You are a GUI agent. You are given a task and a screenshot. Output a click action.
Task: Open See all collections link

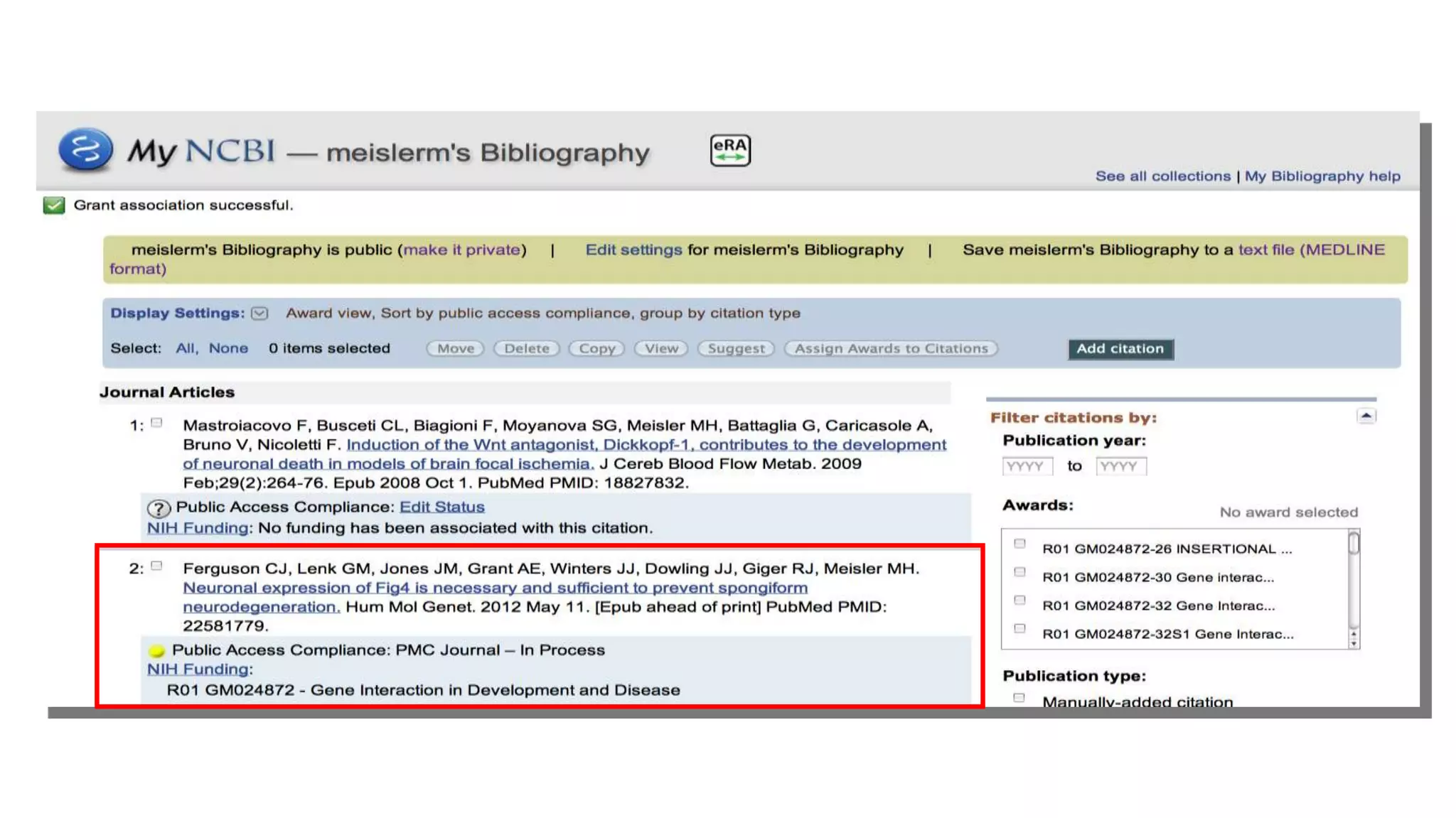(1162, 176)
